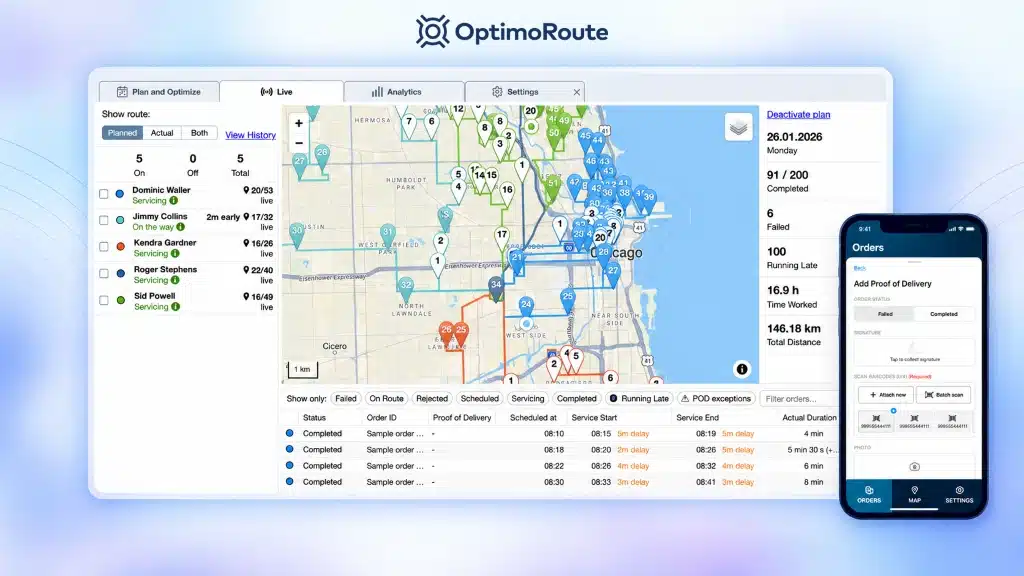Click the Deactivate plan link

798,114
